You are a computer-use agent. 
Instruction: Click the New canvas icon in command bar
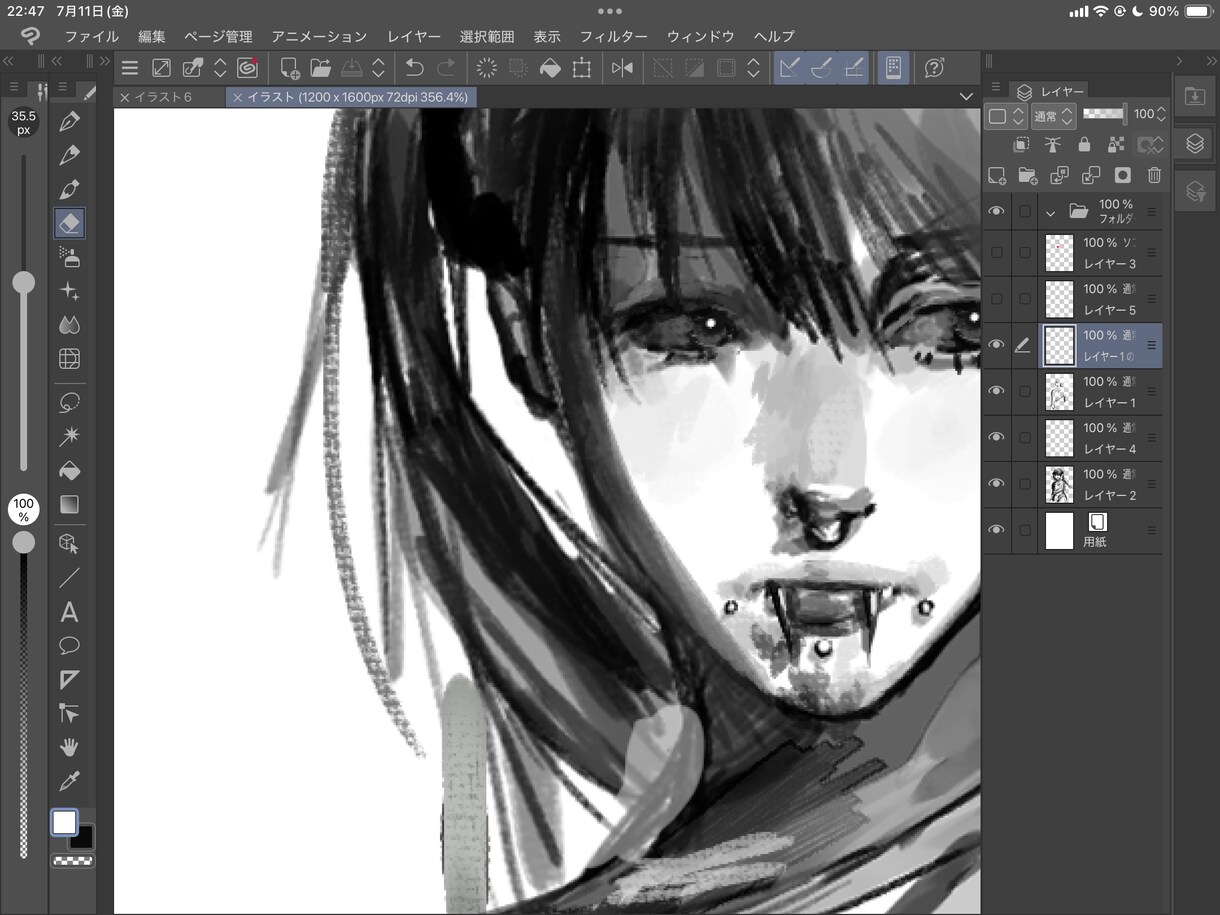[x=289, y=68]
